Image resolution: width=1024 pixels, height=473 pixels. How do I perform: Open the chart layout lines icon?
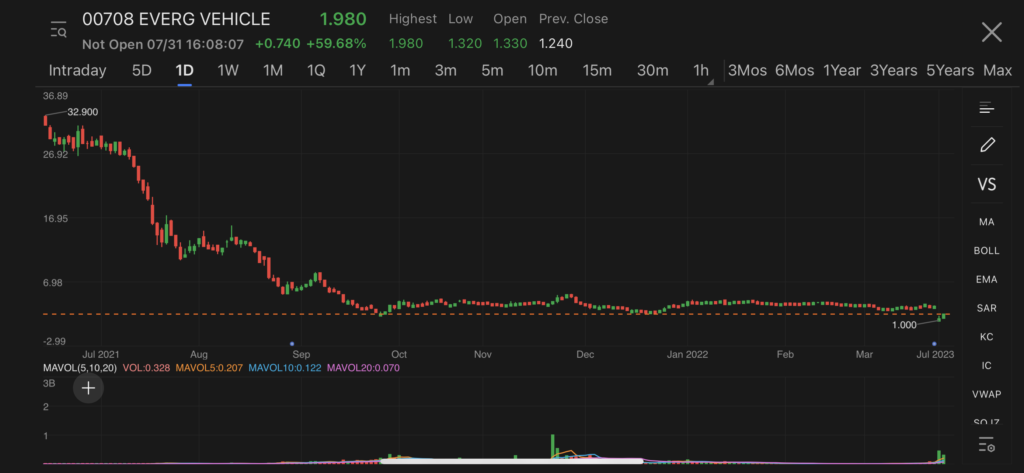[x=986, y=108]
